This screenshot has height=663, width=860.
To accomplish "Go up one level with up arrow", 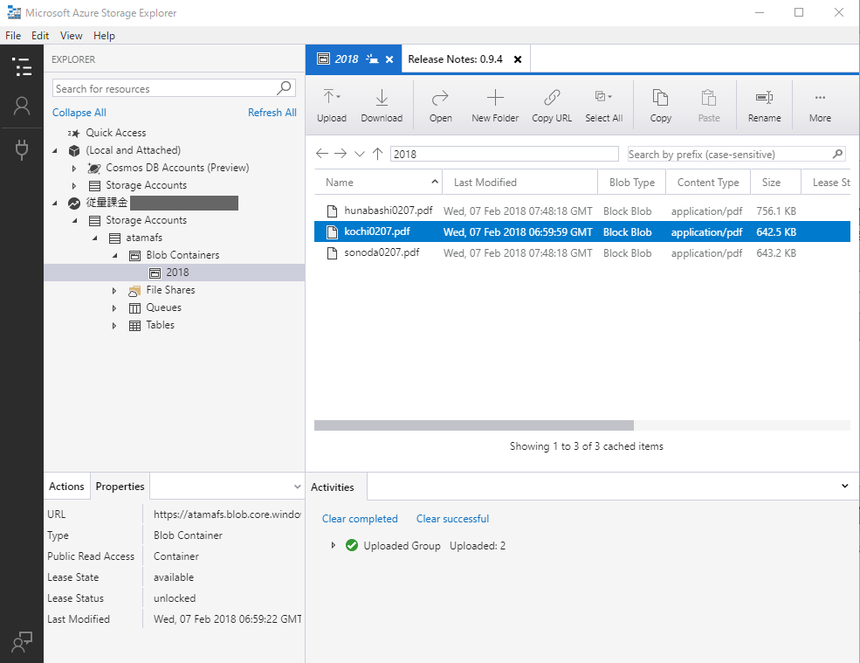I will coord(377,154).
